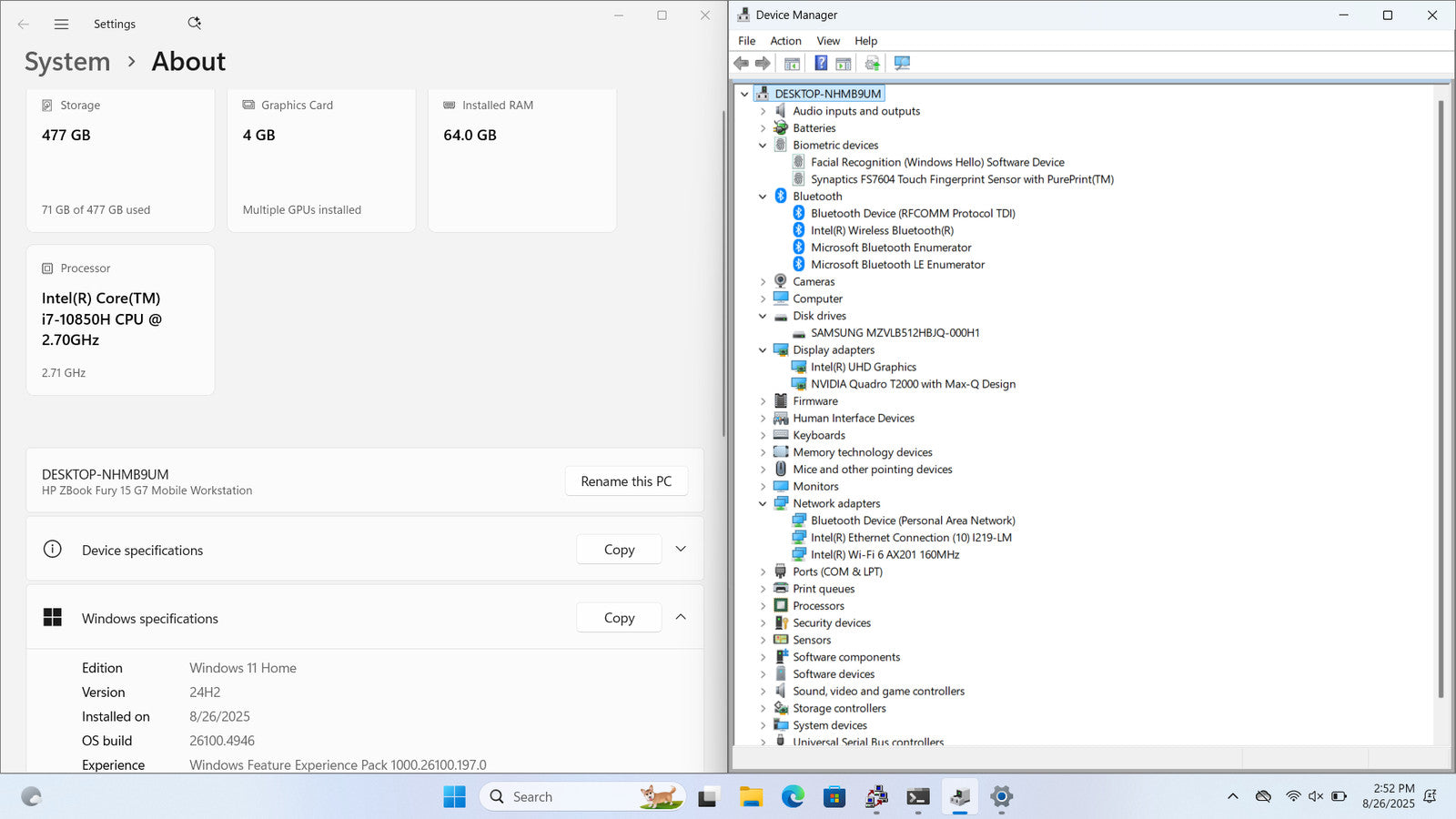Viewport: 1456px width, 819px height.
Task: Click System in the Settings breadcrumb
Action: pyautogui.click(x=67, y=62)
